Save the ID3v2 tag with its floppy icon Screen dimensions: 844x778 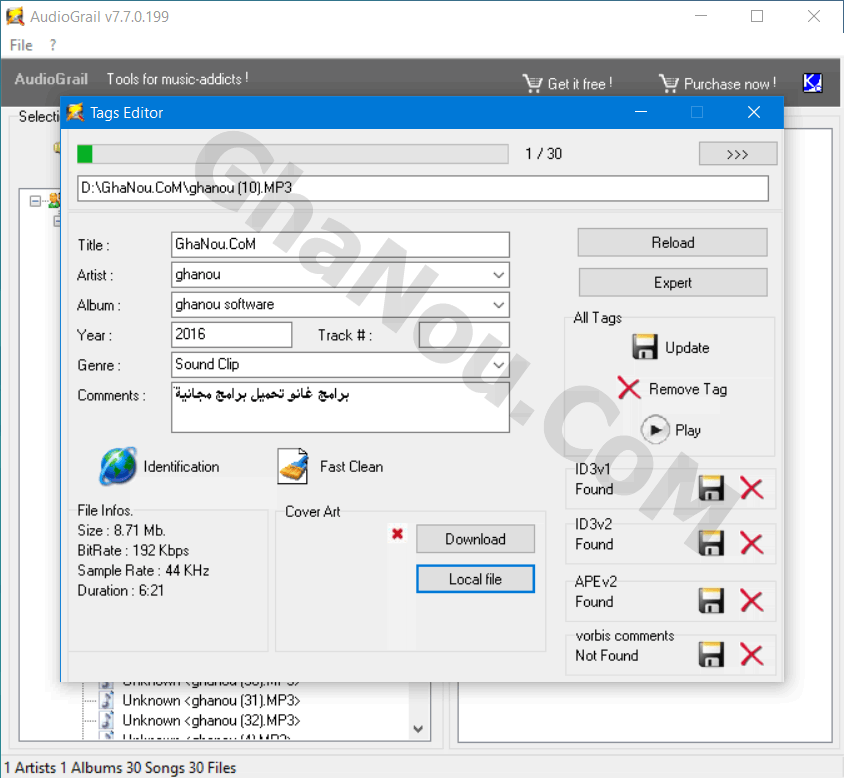[711, 543]
